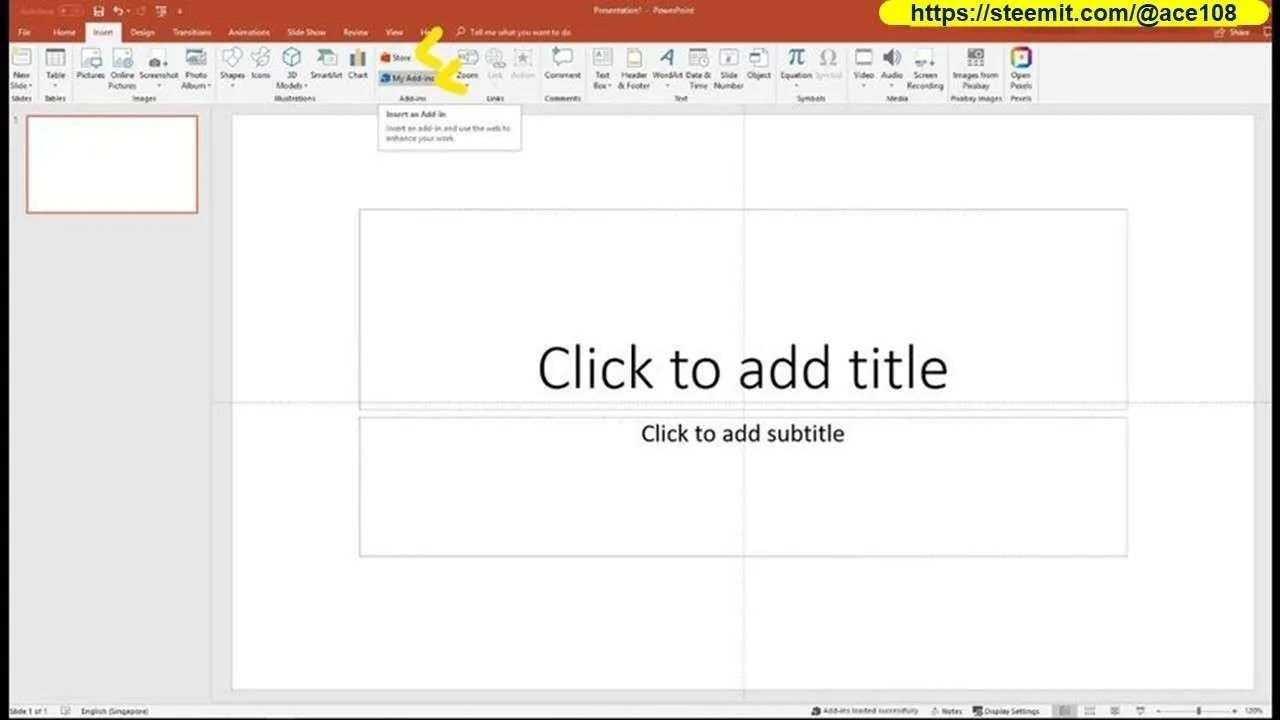Click the Link button
The width and height of the screenshot is (1280, 720).
pyautogui.click(x=495, y=64)
